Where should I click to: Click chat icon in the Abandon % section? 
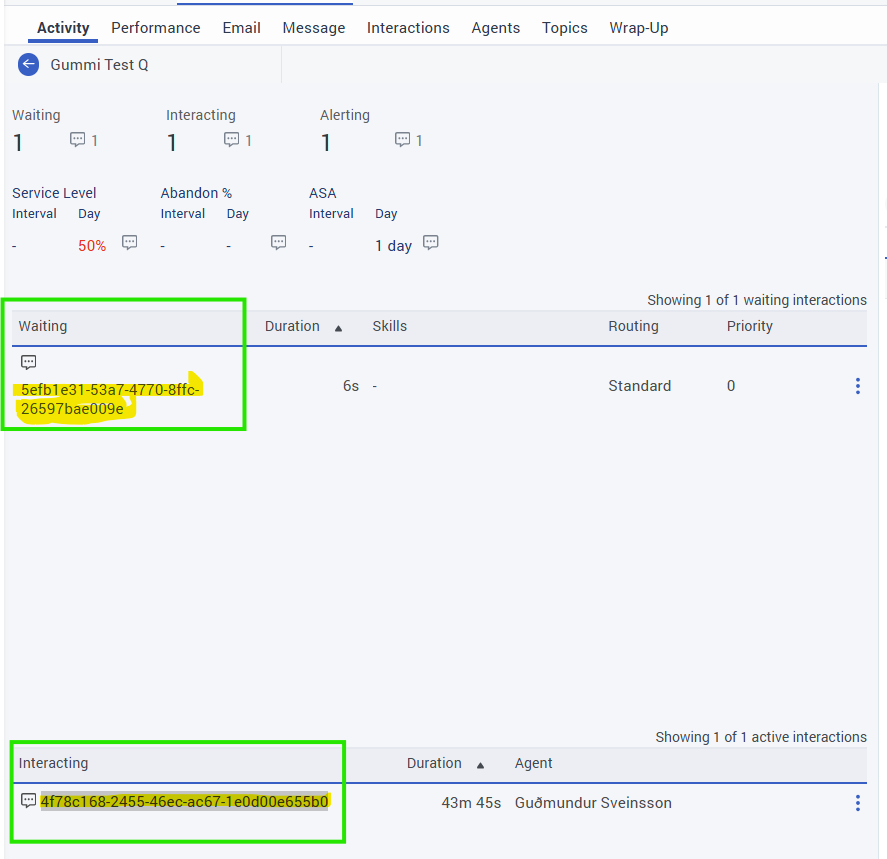pyautogui.click(x=278, y=243)
